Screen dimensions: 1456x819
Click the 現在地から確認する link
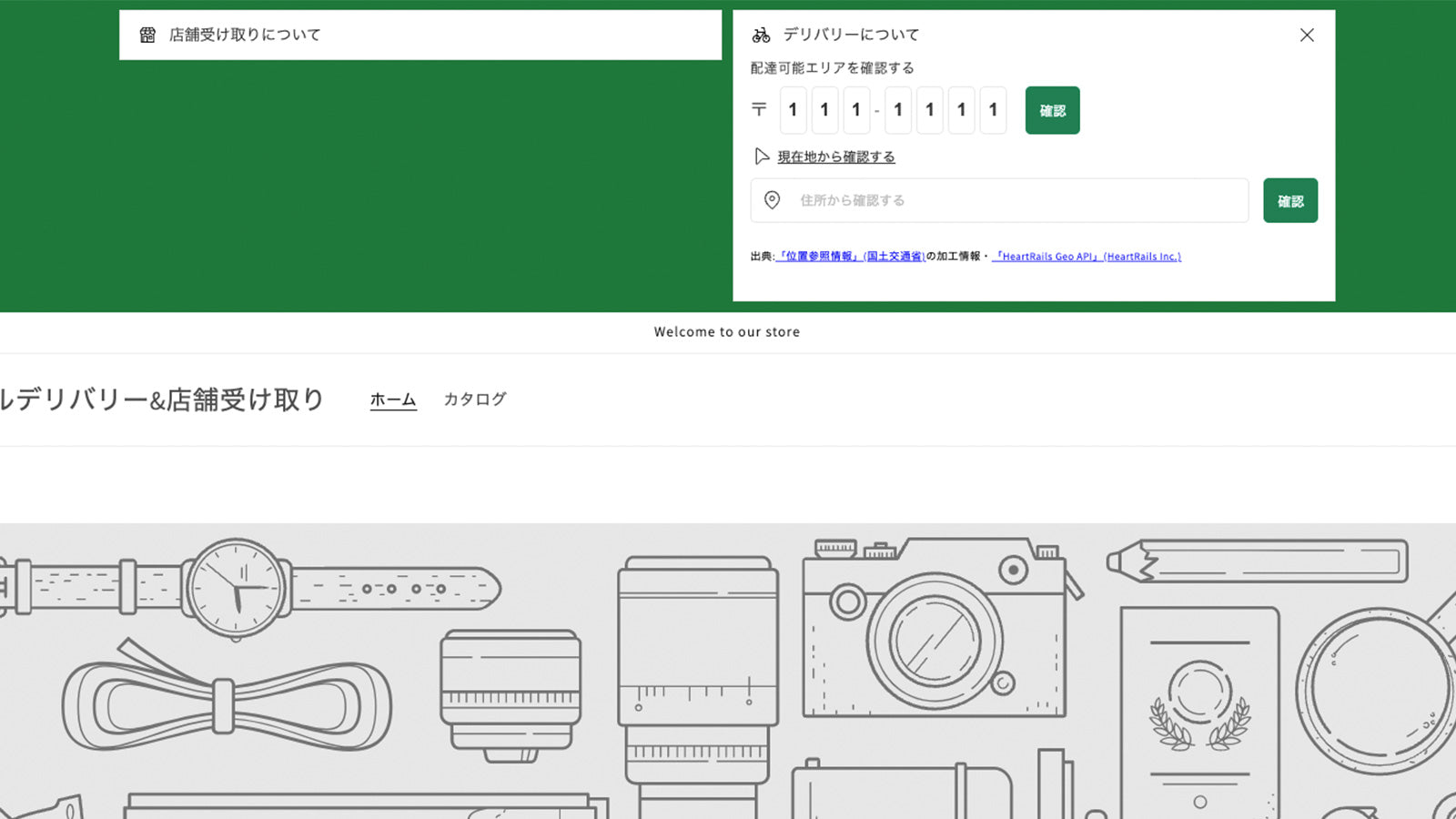(x=834, y=156)
